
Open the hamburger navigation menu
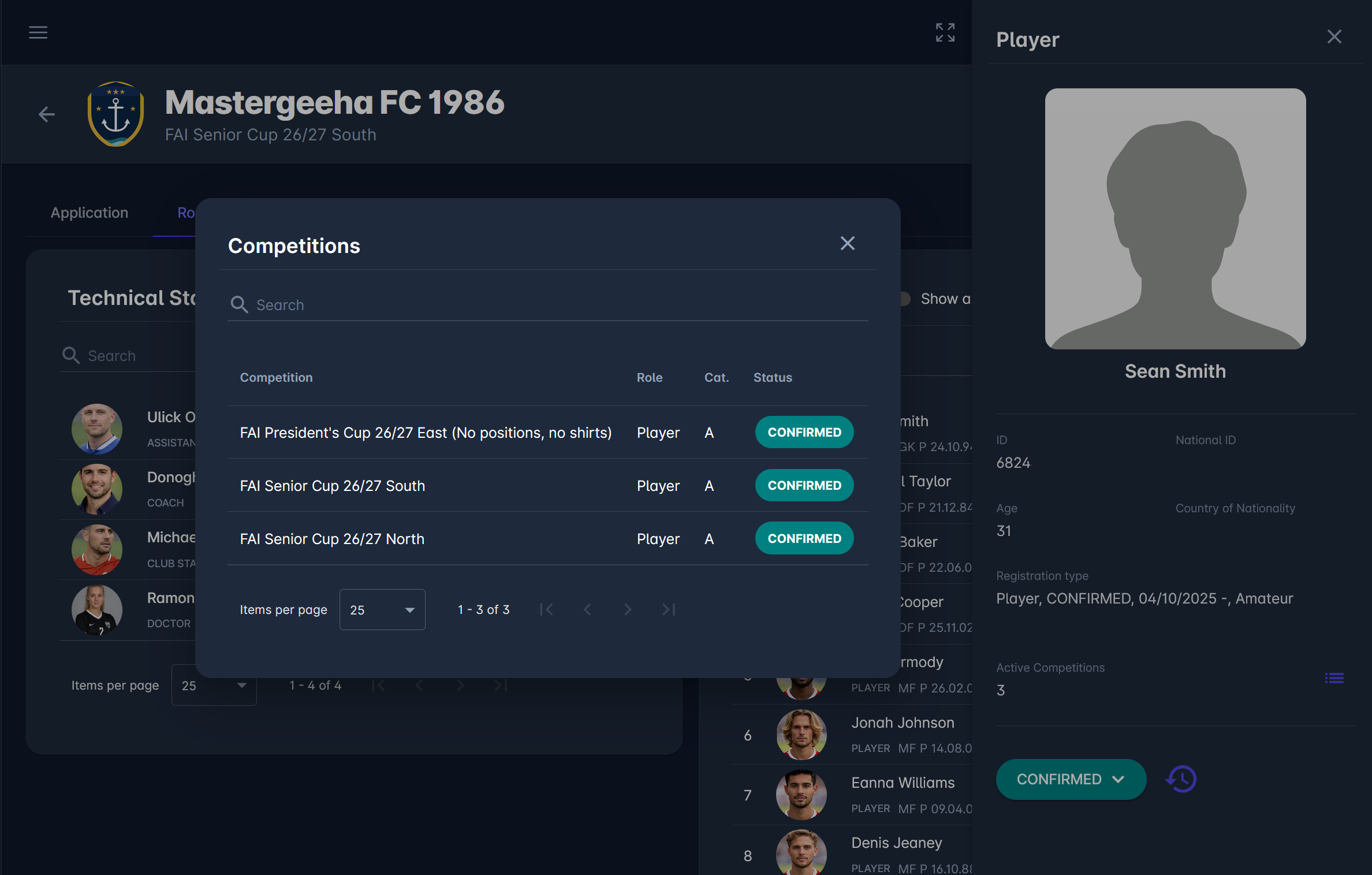(x=38, y=32)
